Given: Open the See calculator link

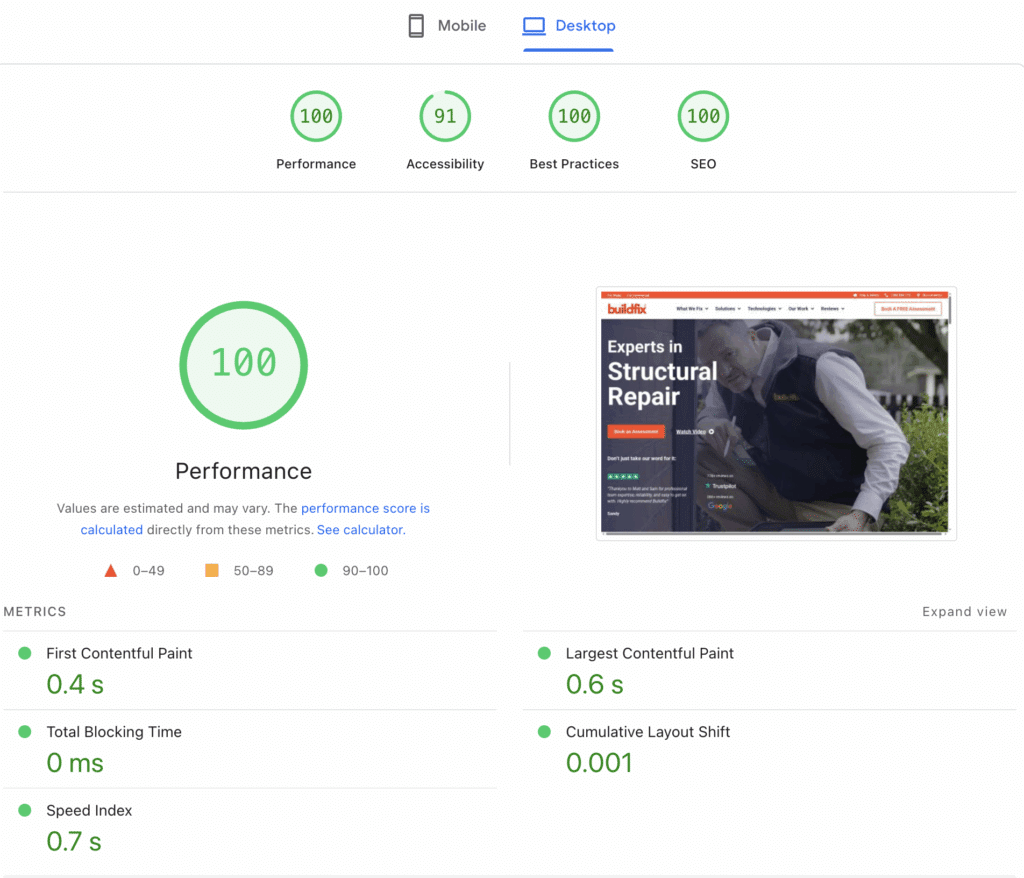Looking at the screenshot, I should point(359,529).
